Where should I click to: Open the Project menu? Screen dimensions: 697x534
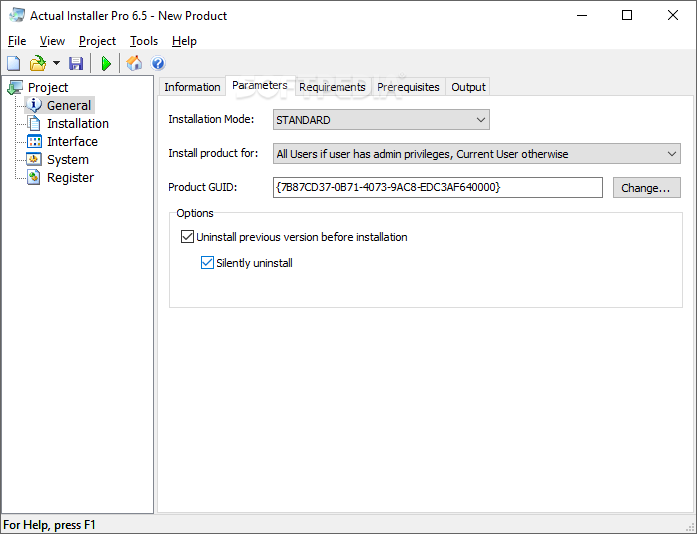click(97, 41)
